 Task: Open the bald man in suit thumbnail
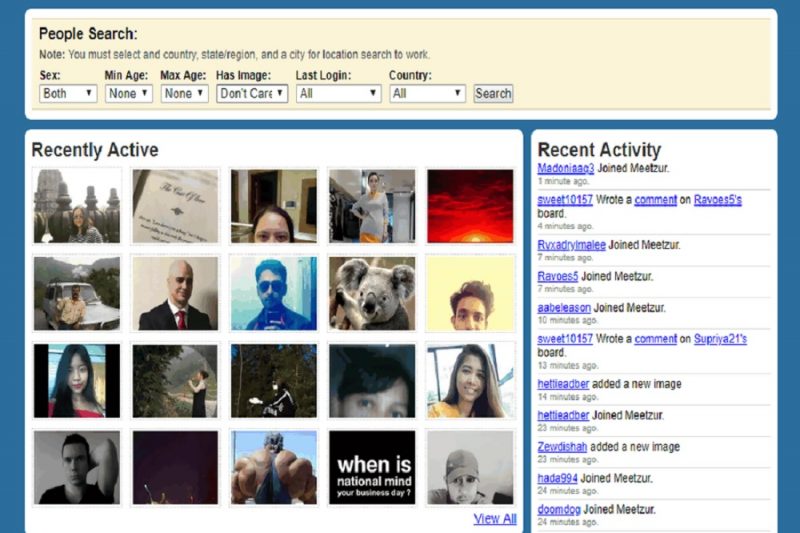[x=175, y=293]
